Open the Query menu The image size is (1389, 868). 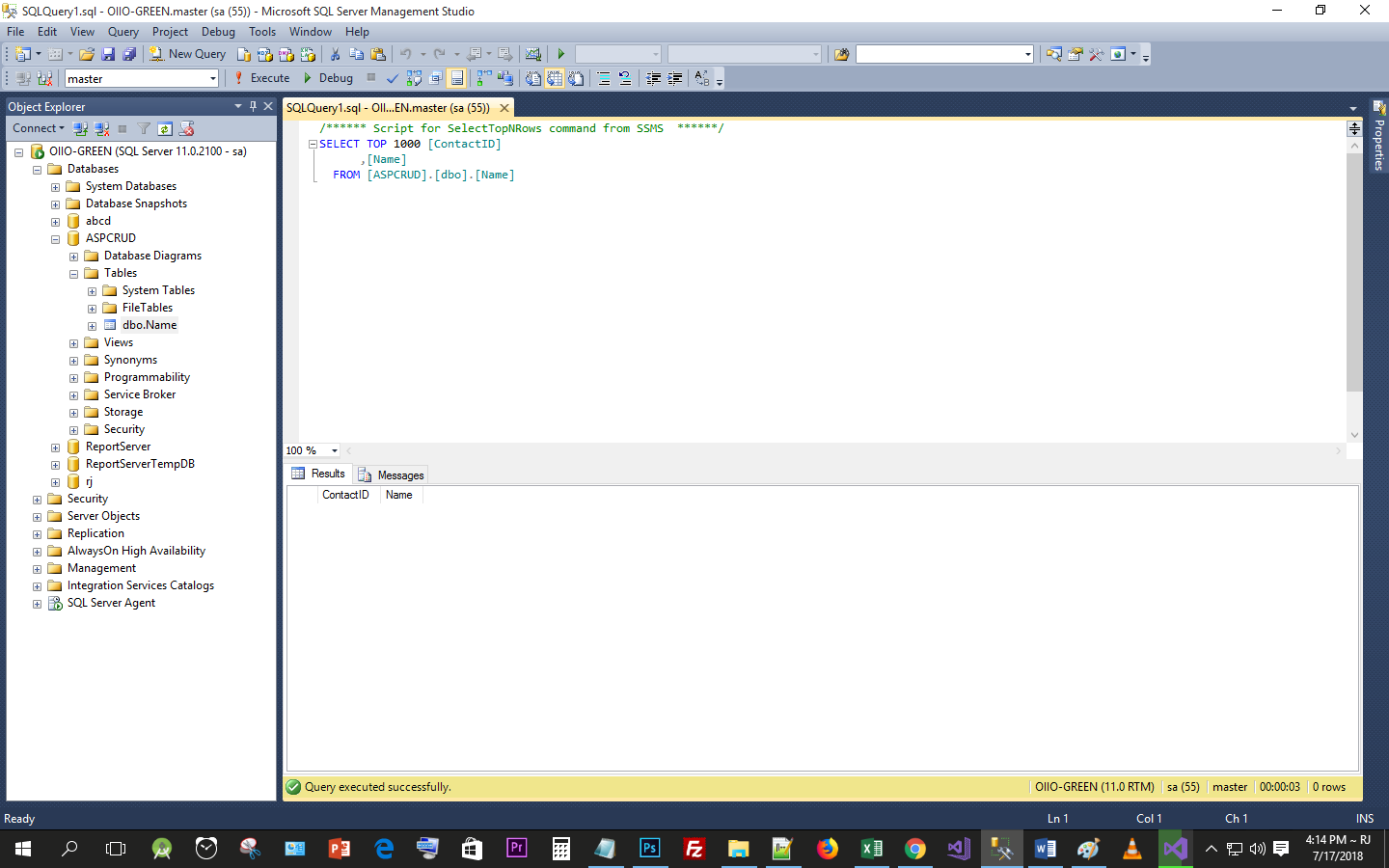click(123, 31)
